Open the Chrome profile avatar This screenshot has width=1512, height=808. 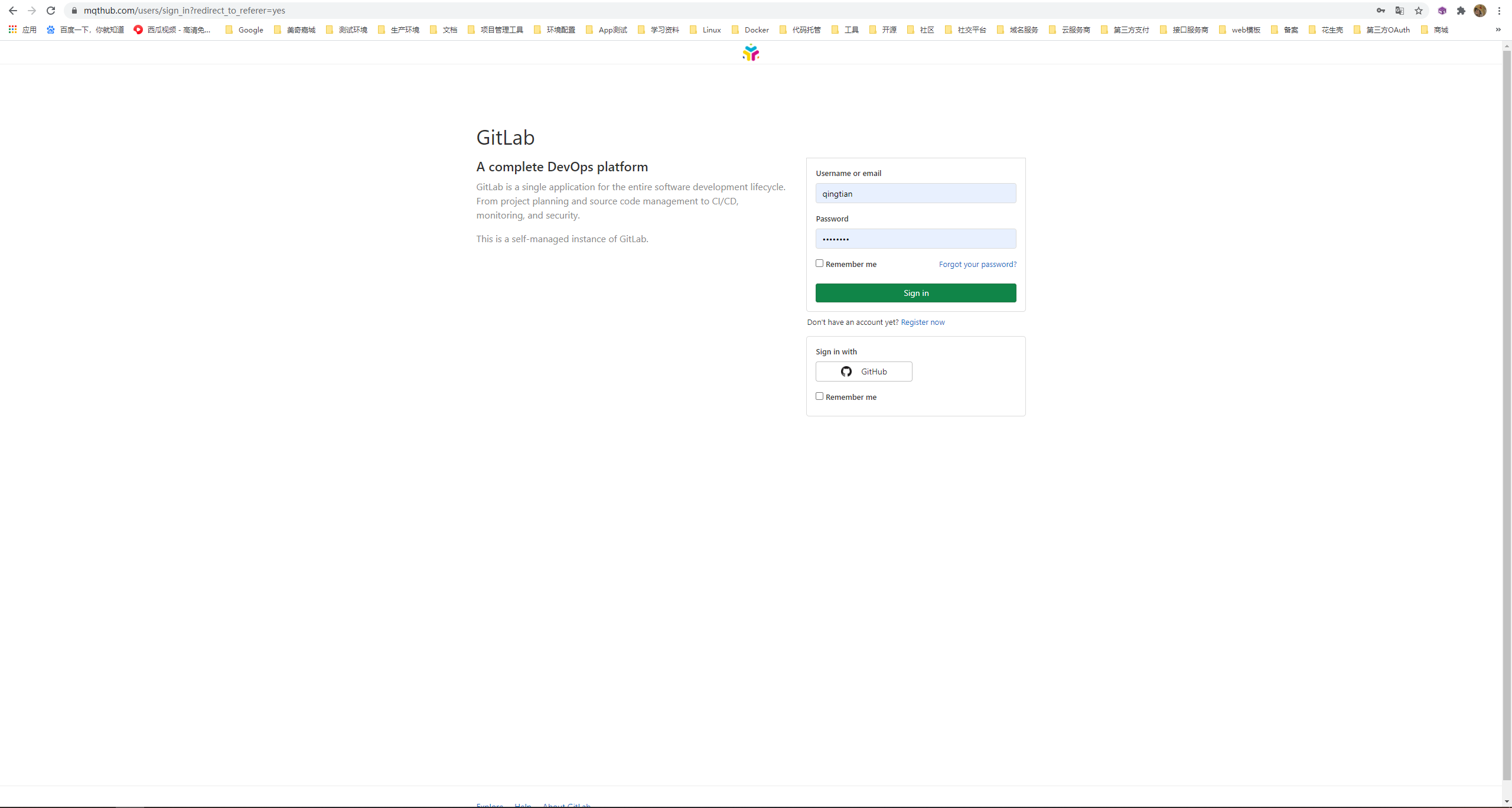[x=1480, y=11]
